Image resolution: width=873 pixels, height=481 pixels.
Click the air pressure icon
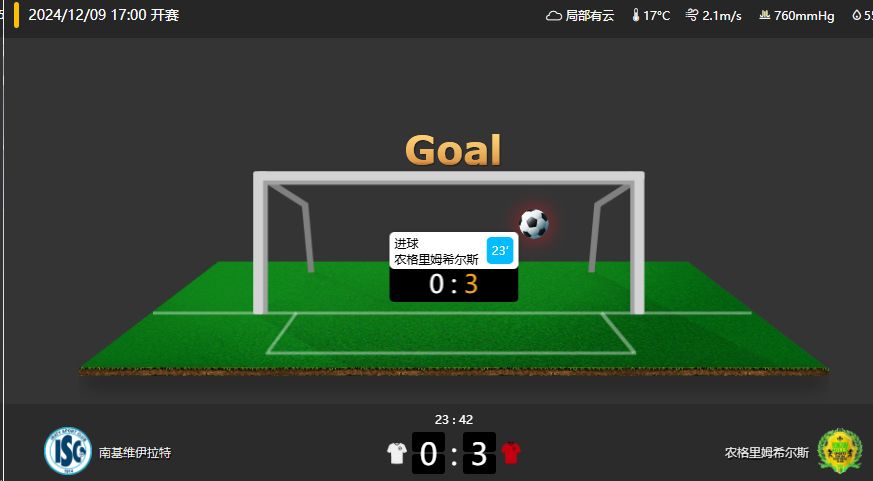tap(765, 15)
